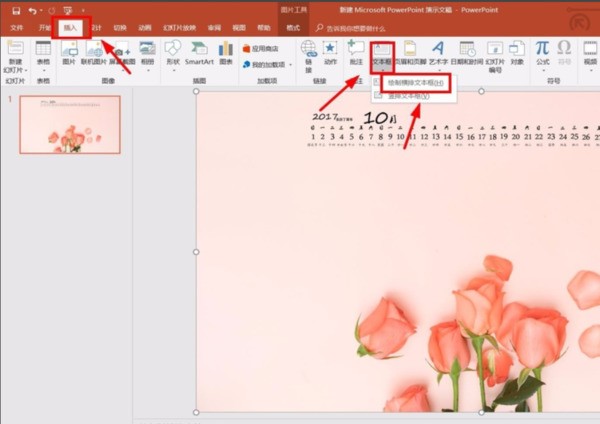Viewport: 600px width, 424px height.
Task: Insert a 符号 (Symbol) omega icon
Action: click(564, 48)
